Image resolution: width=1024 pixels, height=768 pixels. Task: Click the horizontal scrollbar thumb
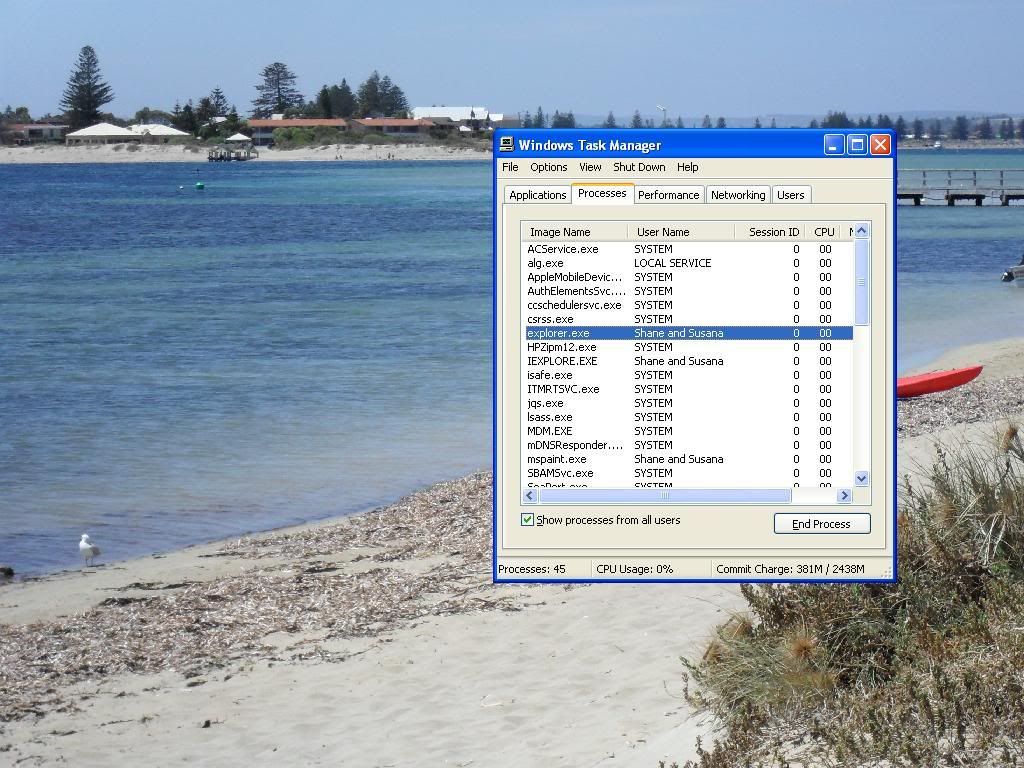pos(665,496)
